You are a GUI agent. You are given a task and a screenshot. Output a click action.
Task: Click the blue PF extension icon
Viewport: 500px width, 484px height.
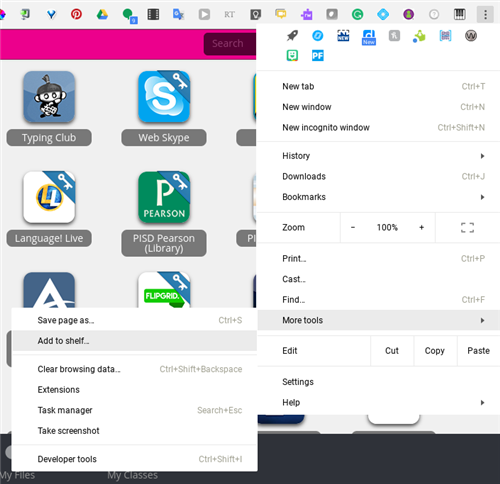[318, 55]
